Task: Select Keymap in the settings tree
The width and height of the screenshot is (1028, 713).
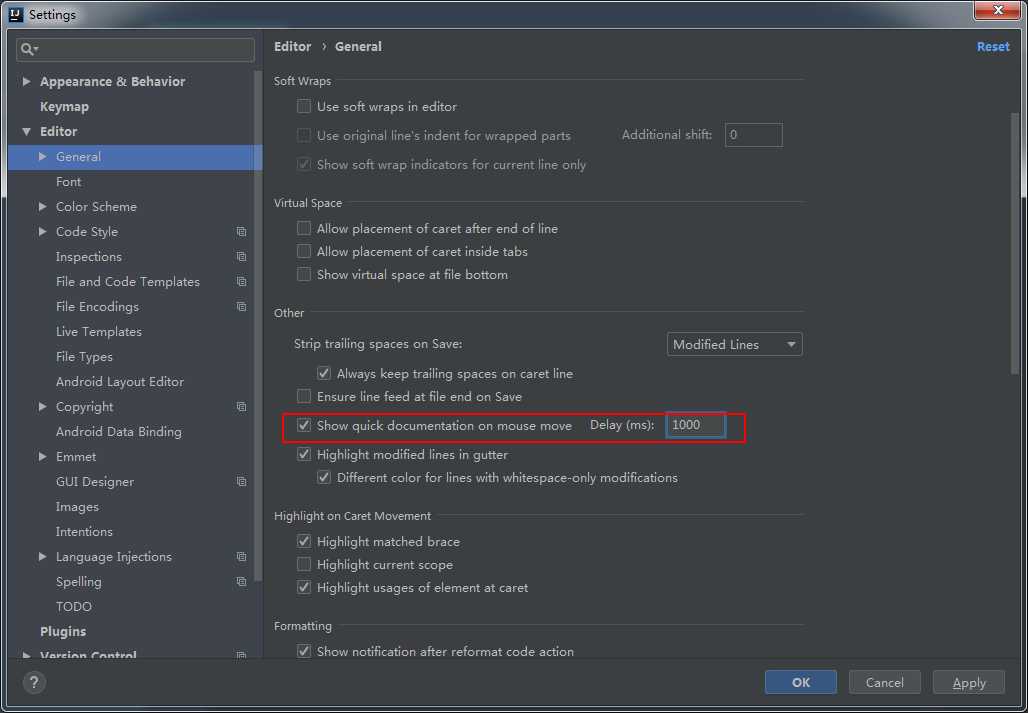Action: (x=64, y=107)
